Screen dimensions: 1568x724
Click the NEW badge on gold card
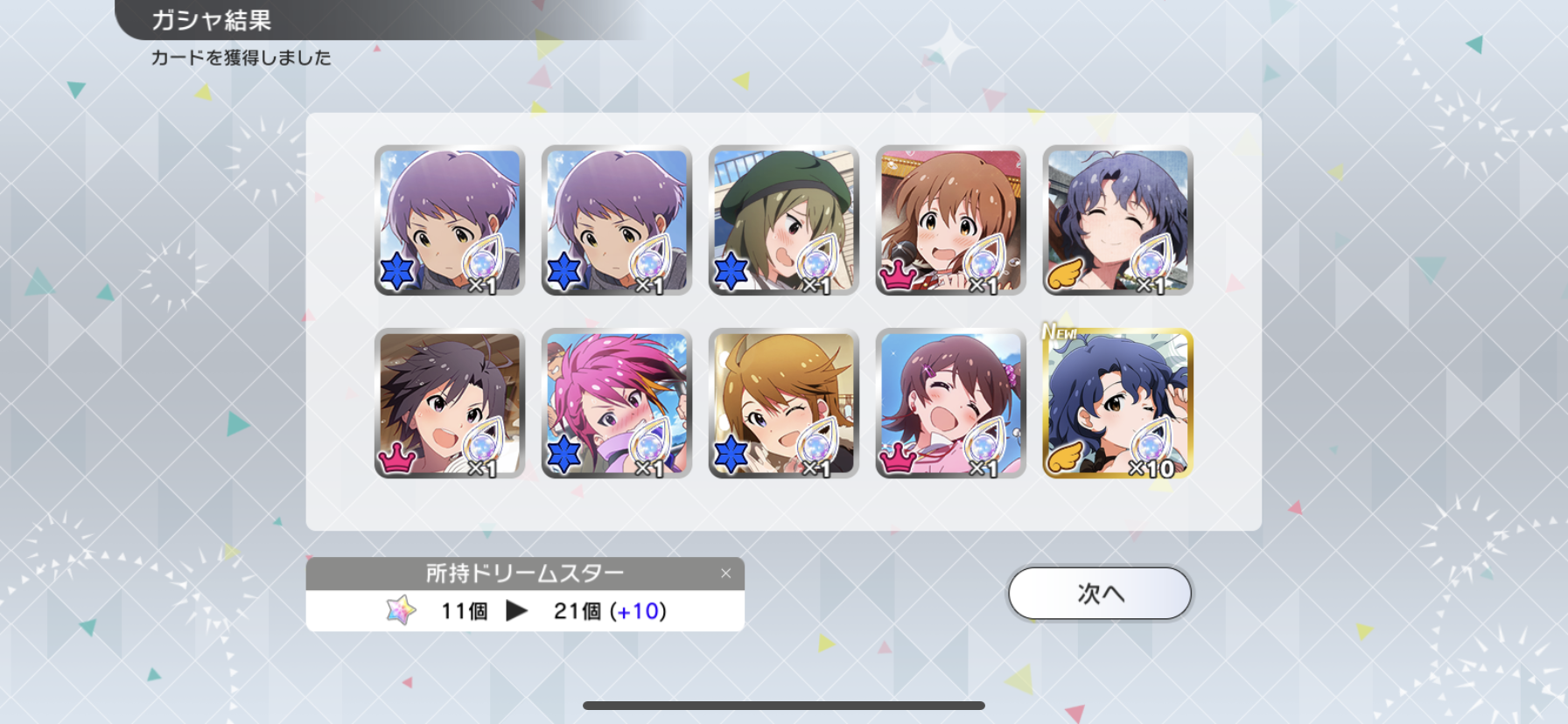coord(1059,331)
